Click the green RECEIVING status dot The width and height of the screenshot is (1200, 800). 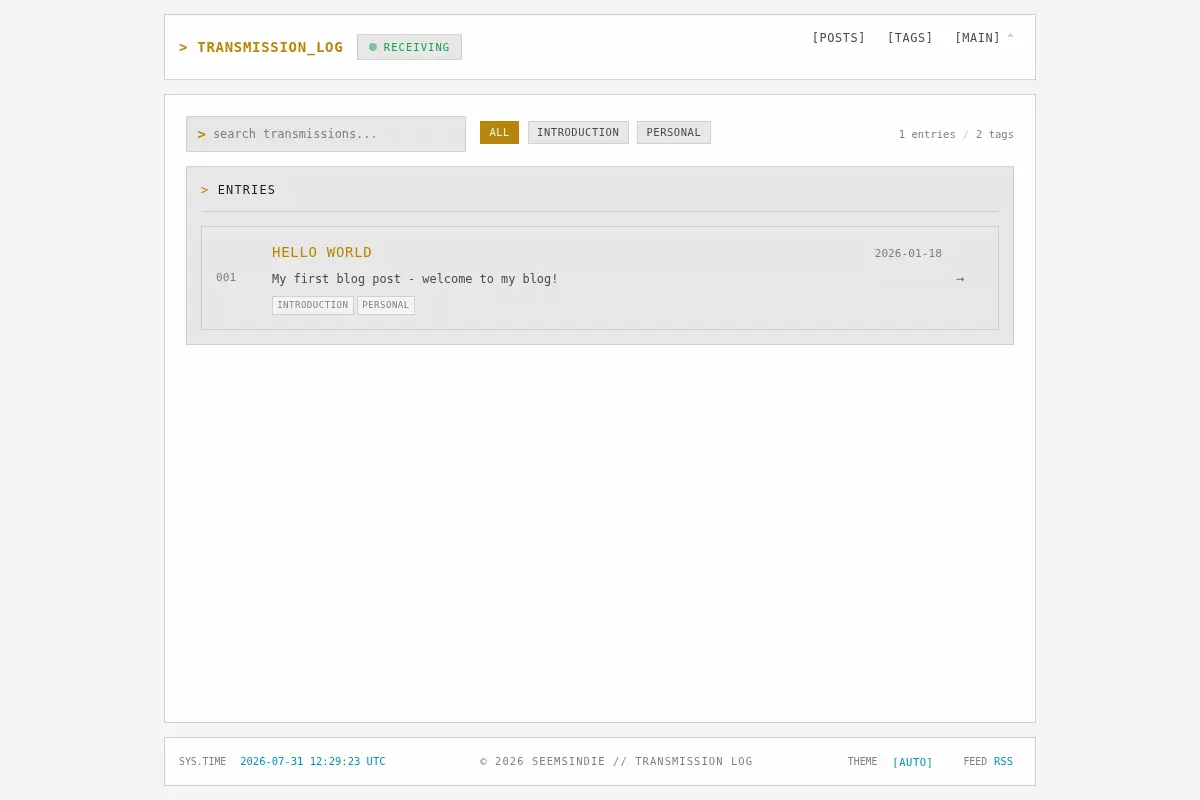[373, 47]
